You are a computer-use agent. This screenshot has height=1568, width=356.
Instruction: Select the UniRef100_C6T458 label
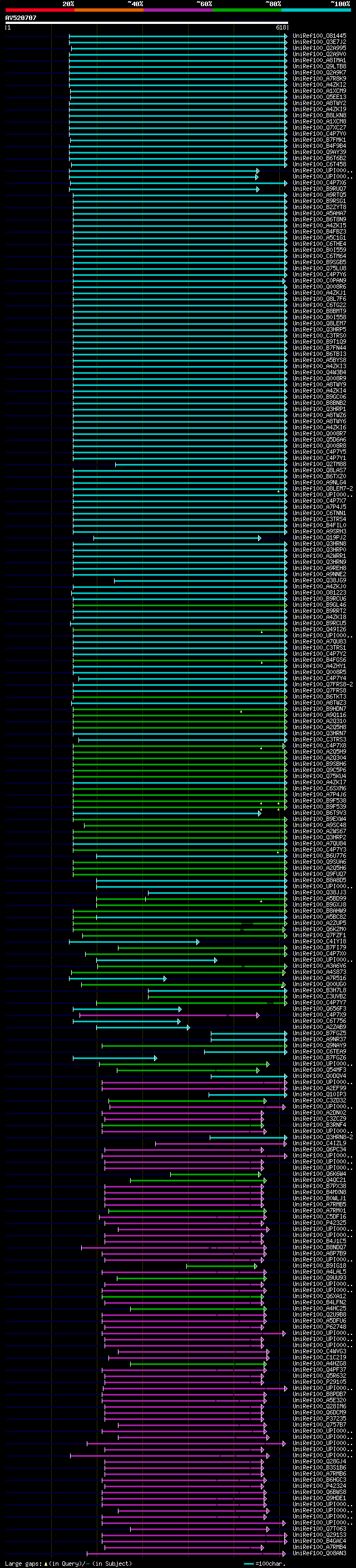click(319, 164)
